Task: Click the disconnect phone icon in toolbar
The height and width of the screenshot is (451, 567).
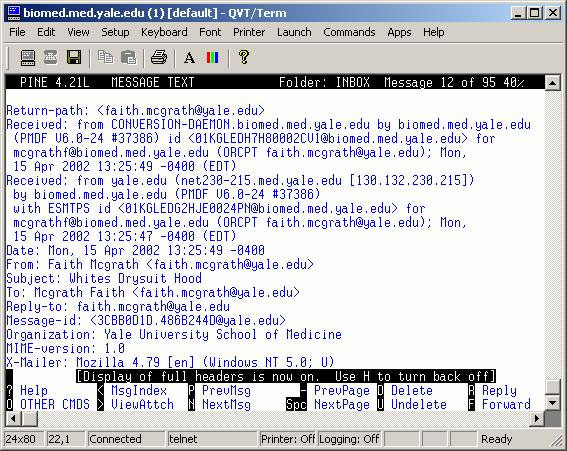Action: (51, 58)
